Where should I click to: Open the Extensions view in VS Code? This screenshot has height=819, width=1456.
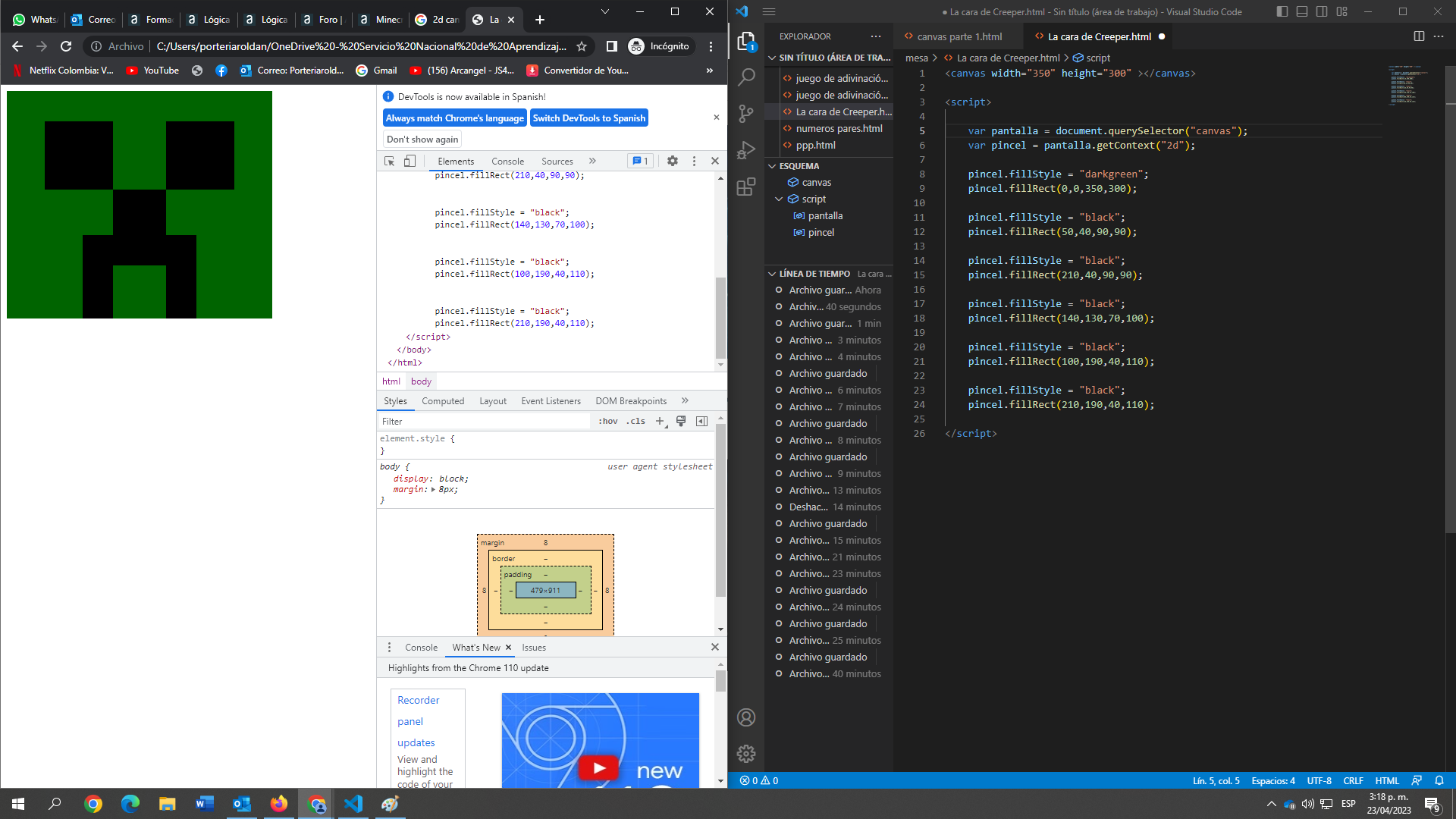click(x=746, y=187)
